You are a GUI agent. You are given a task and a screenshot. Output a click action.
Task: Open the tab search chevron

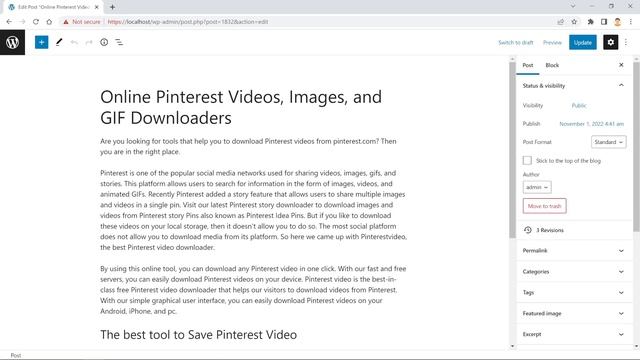click(x=573, y=6)
